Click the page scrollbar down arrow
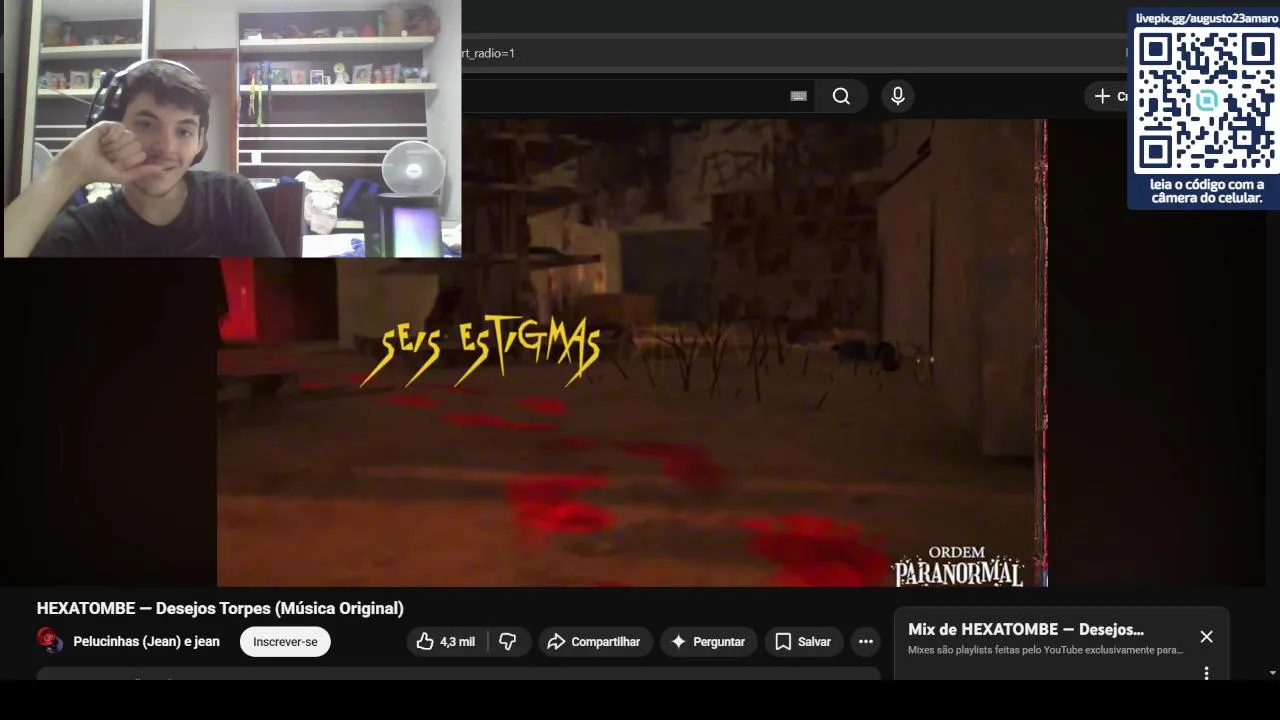The image size is (1280, 720). click(1272, 673)
